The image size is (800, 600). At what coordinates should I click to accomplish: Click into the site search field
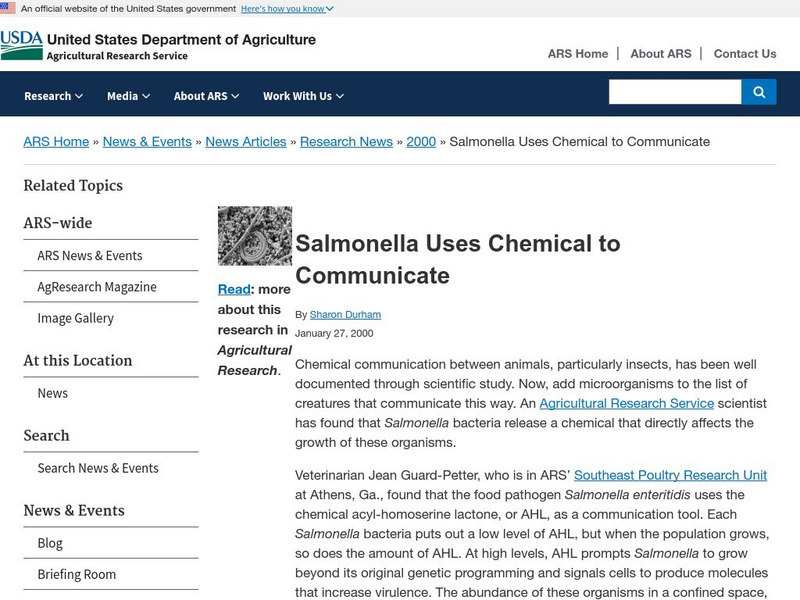click(x=675, y=92)
